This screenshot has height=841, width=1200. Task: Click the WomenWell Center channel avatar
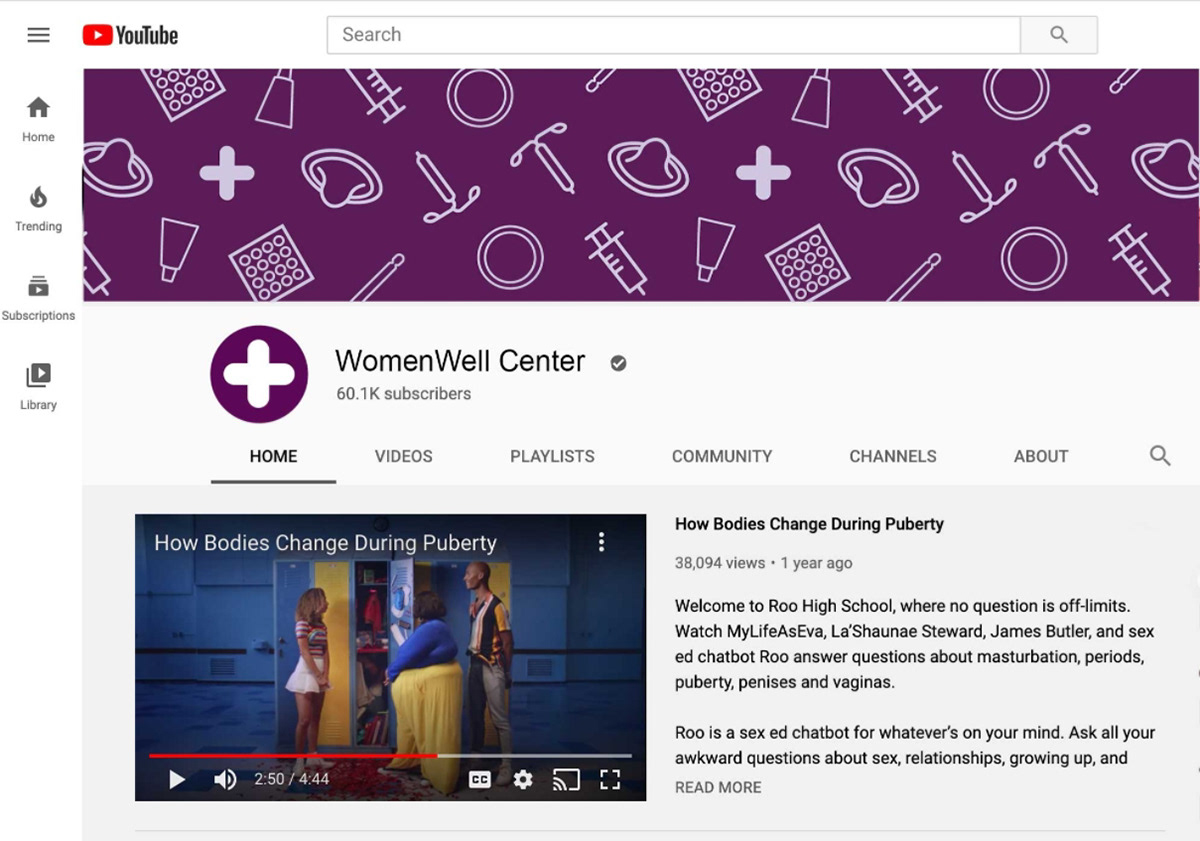click(259, 374)
